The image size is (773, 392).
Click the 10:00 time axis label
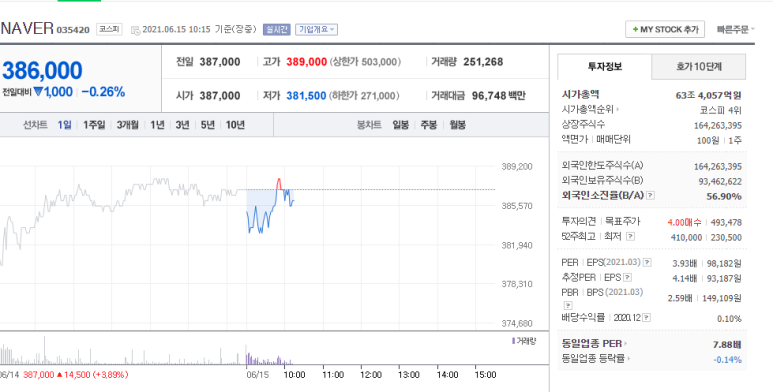[294, 375]
